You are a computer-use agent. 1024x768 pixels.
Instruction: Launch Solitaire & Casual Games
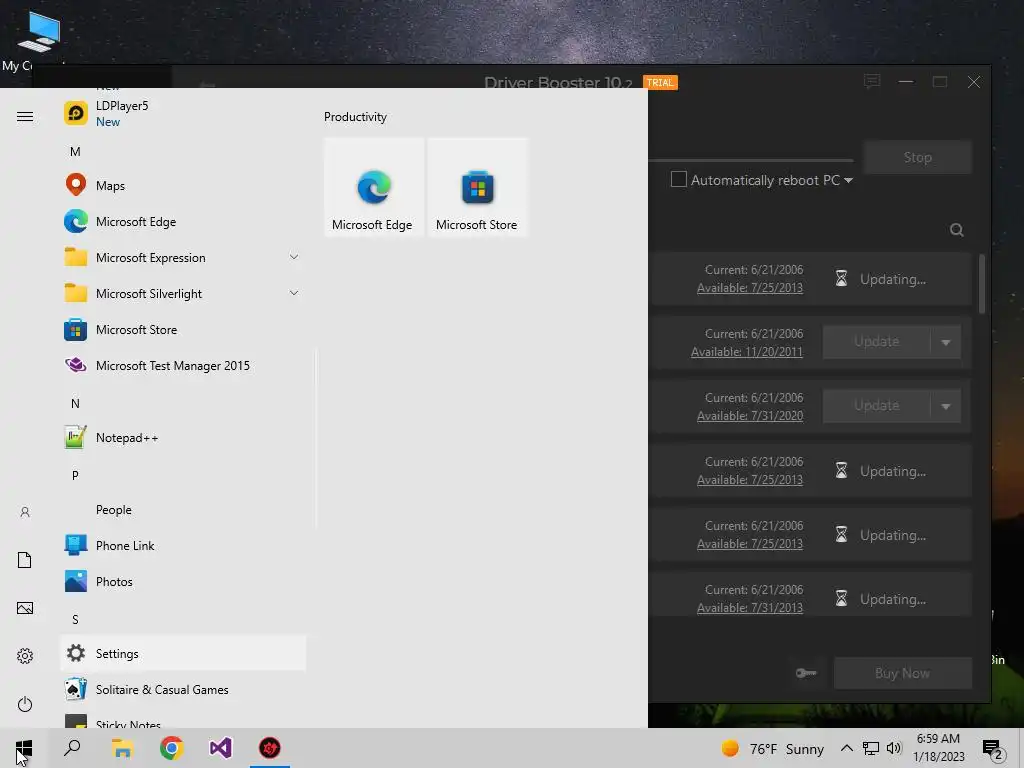[183, 689]
